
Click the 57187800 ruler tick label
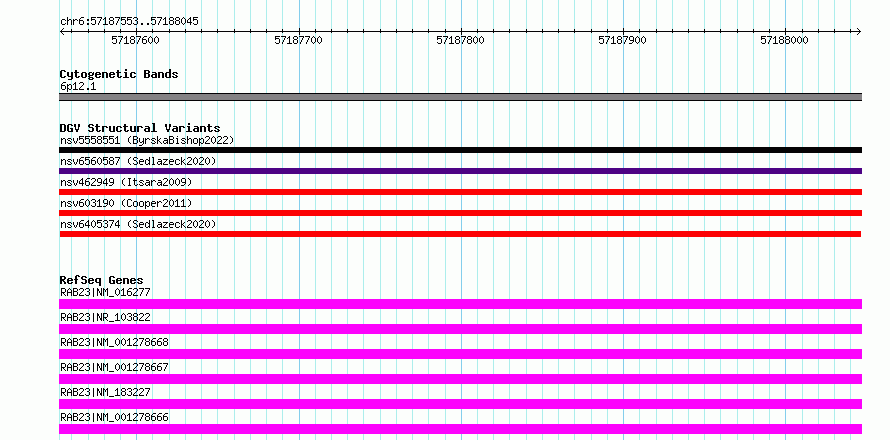[460, 40]
